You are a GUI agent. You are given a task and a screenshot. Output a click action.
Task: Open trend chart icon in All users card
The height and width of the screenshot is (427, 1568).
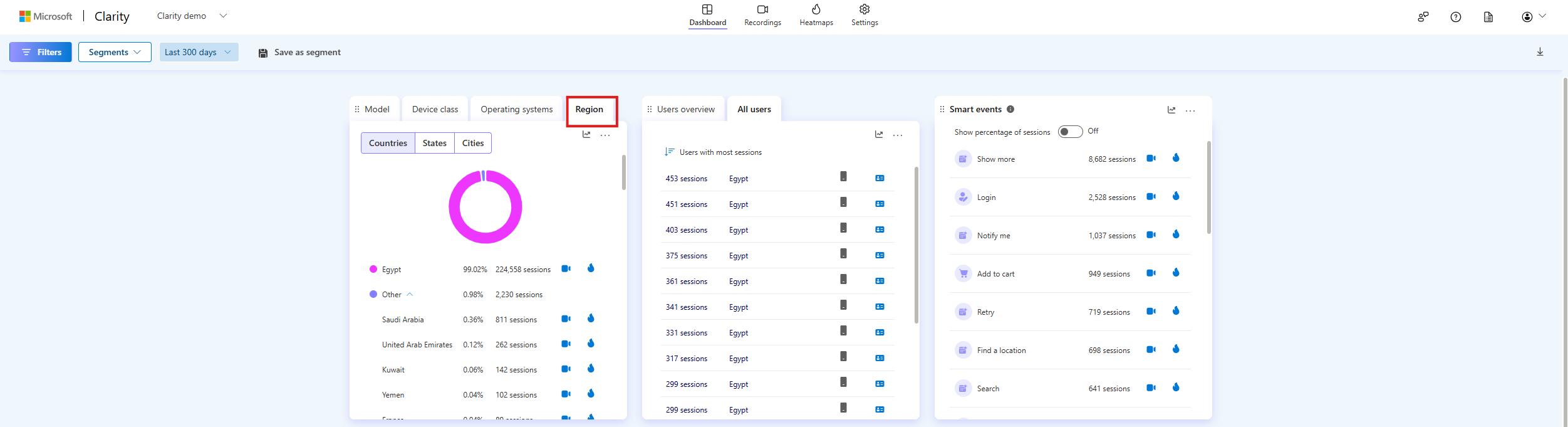point(879,135)
